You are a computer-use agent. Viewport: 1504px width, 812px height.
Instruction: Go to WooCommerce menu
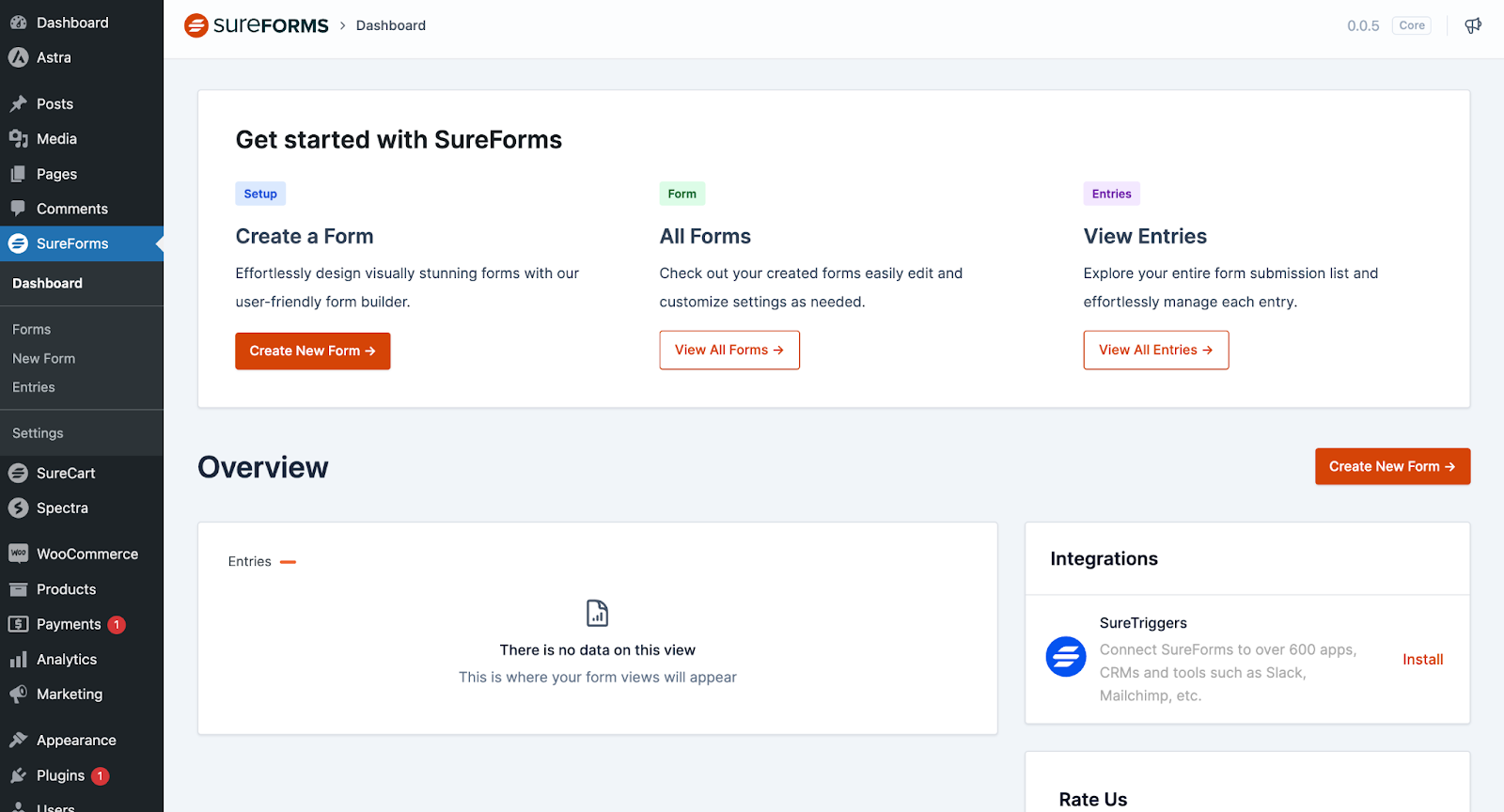87,554
